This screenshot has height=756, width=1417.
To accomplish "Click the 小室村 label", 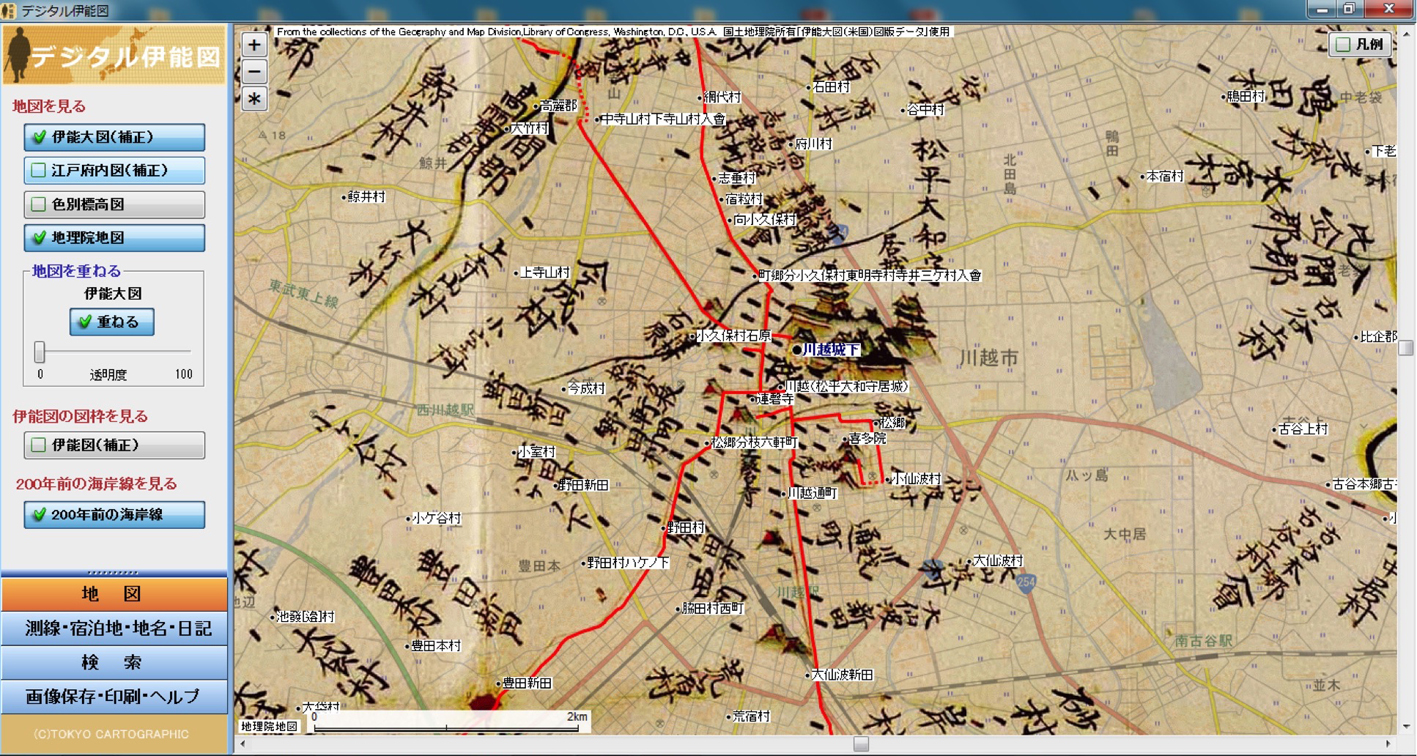I will [x=537, y=452].
